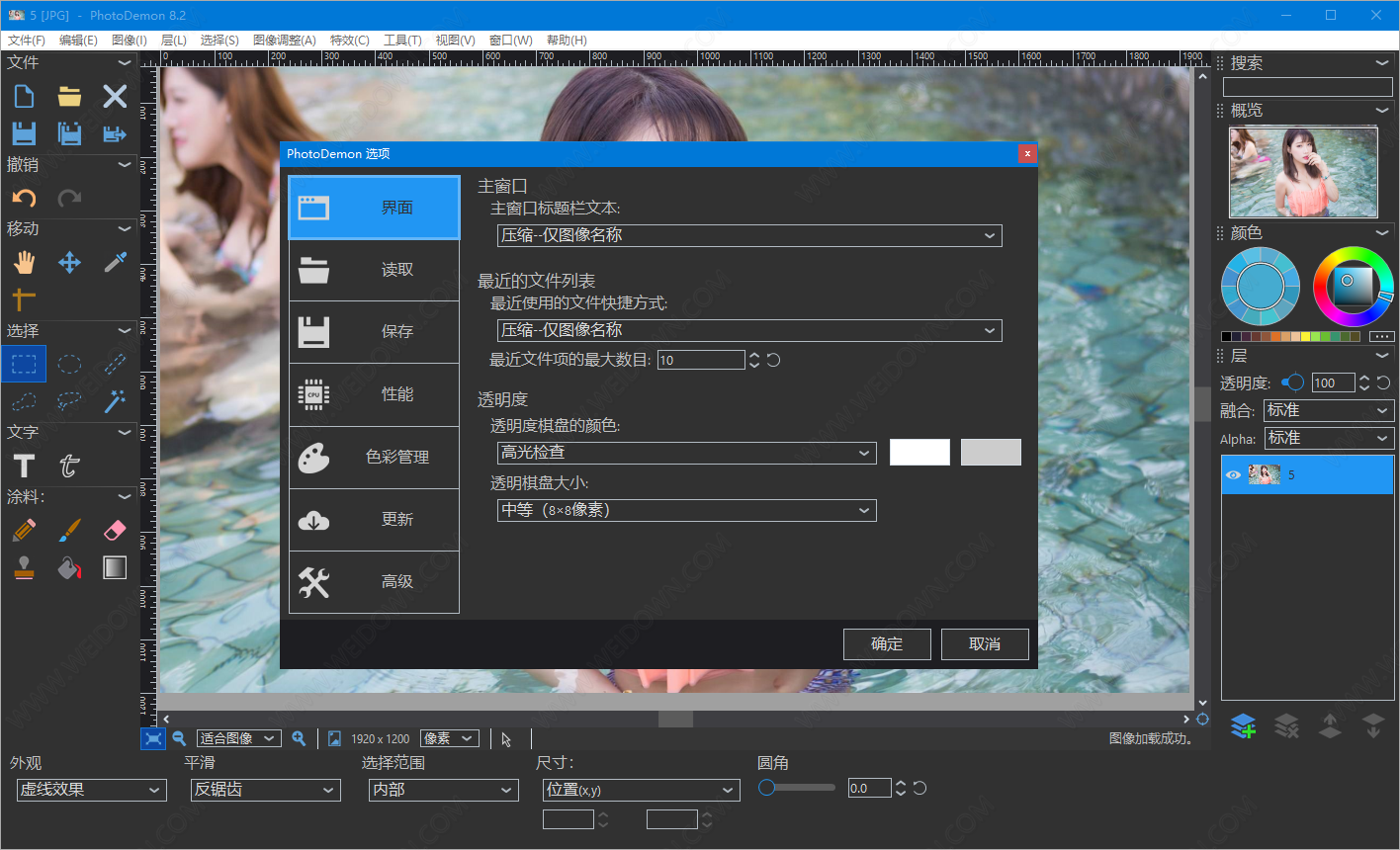Click the fit image to viewport icon
This screenshot has height=850, width=1400.
coord(152,738)
